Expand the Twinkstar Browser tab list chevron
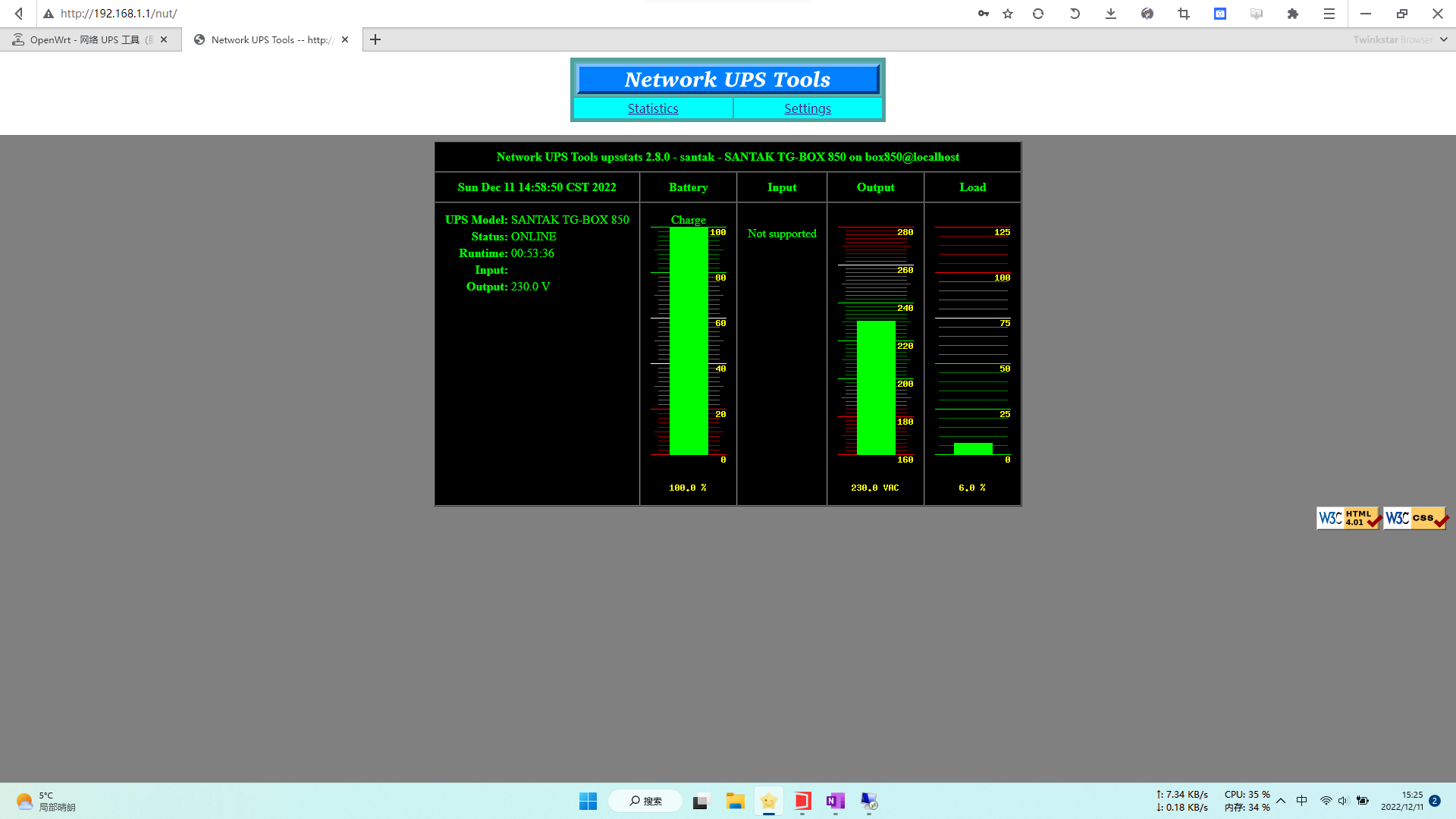Screen dimensions: 1456x819 1444,39
